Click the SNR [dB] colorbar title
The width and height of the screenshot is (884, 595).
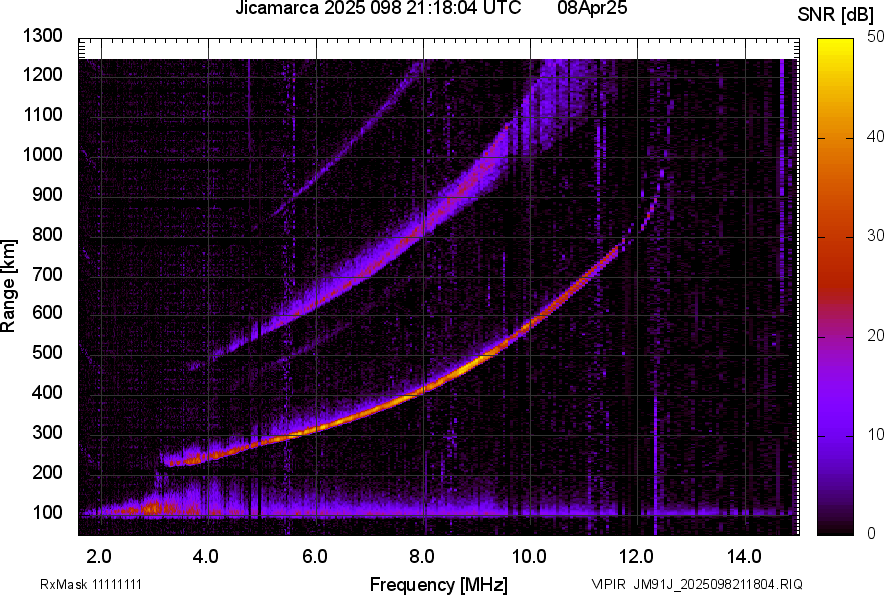coord(836,15)
